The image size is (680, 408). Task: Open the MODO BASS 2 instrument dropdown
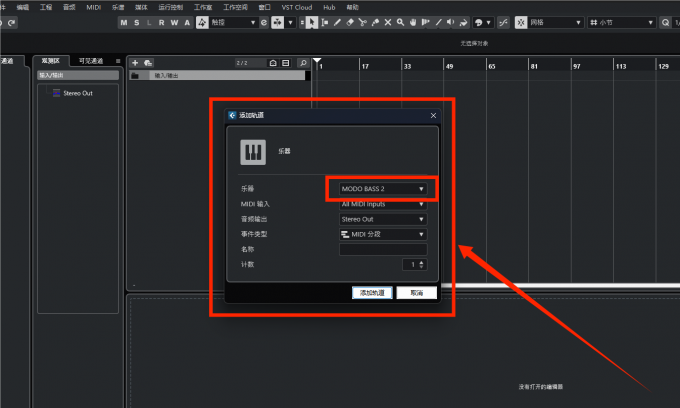tap(383, 189)
